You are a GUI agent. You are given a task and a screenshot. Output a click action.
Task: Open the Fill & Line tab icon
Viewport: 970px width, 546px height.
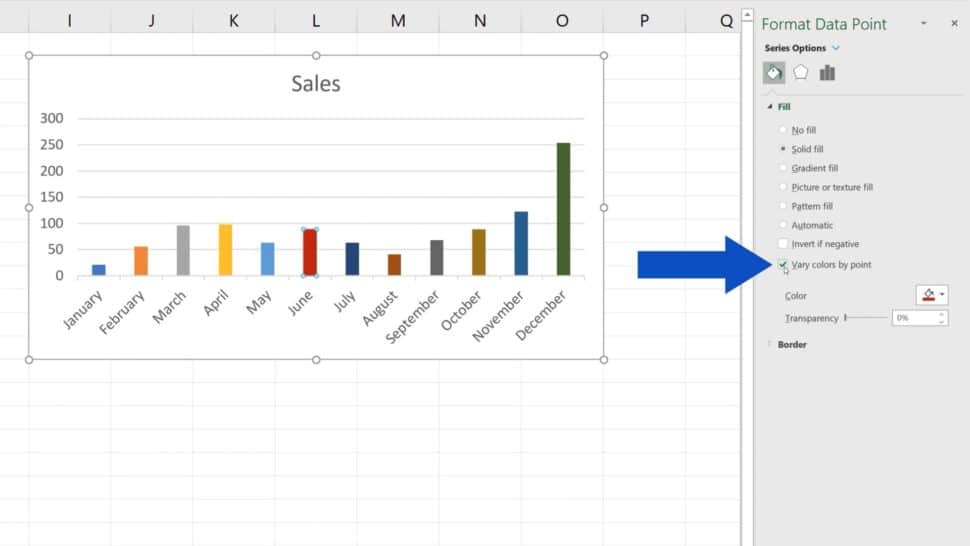[x=774, y=73]
